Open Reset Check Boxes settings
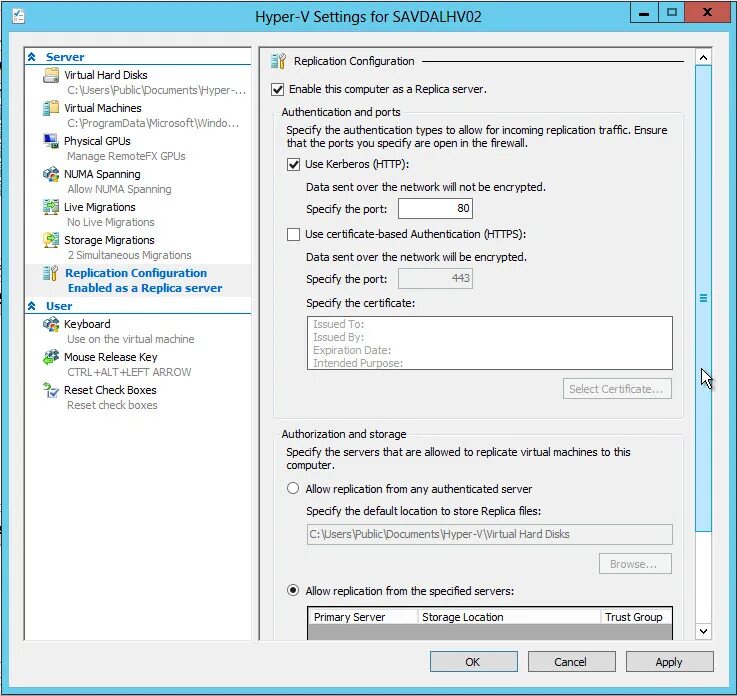 point(110,390)
